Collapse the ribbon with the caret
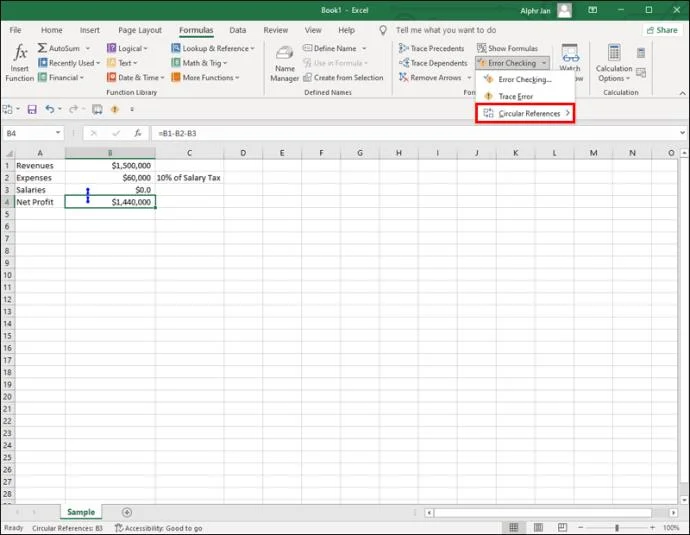This screenshot has height=535, width=690. pos(682,93)
